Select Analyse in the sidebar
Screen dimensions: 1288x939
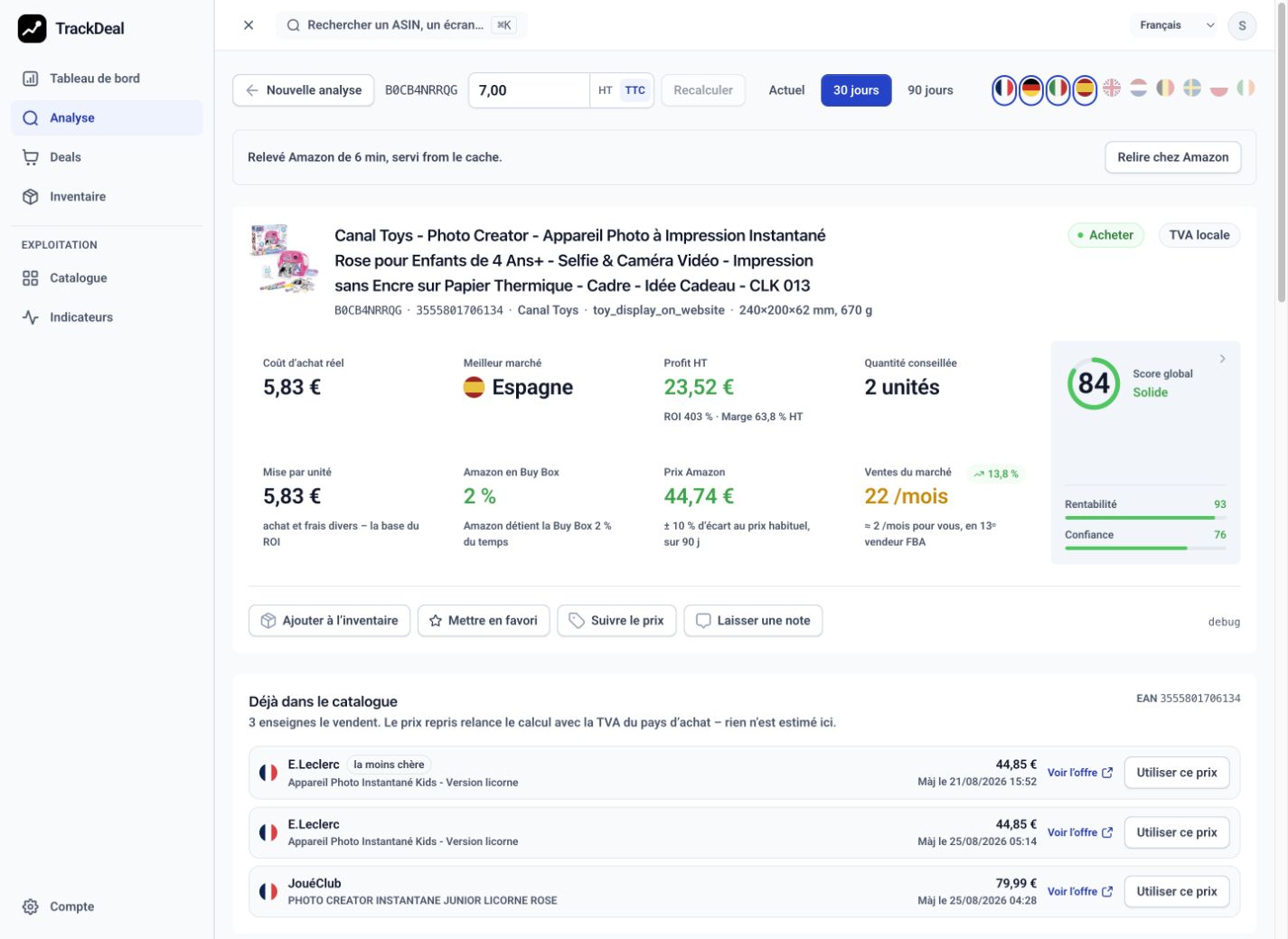(107, 117)
